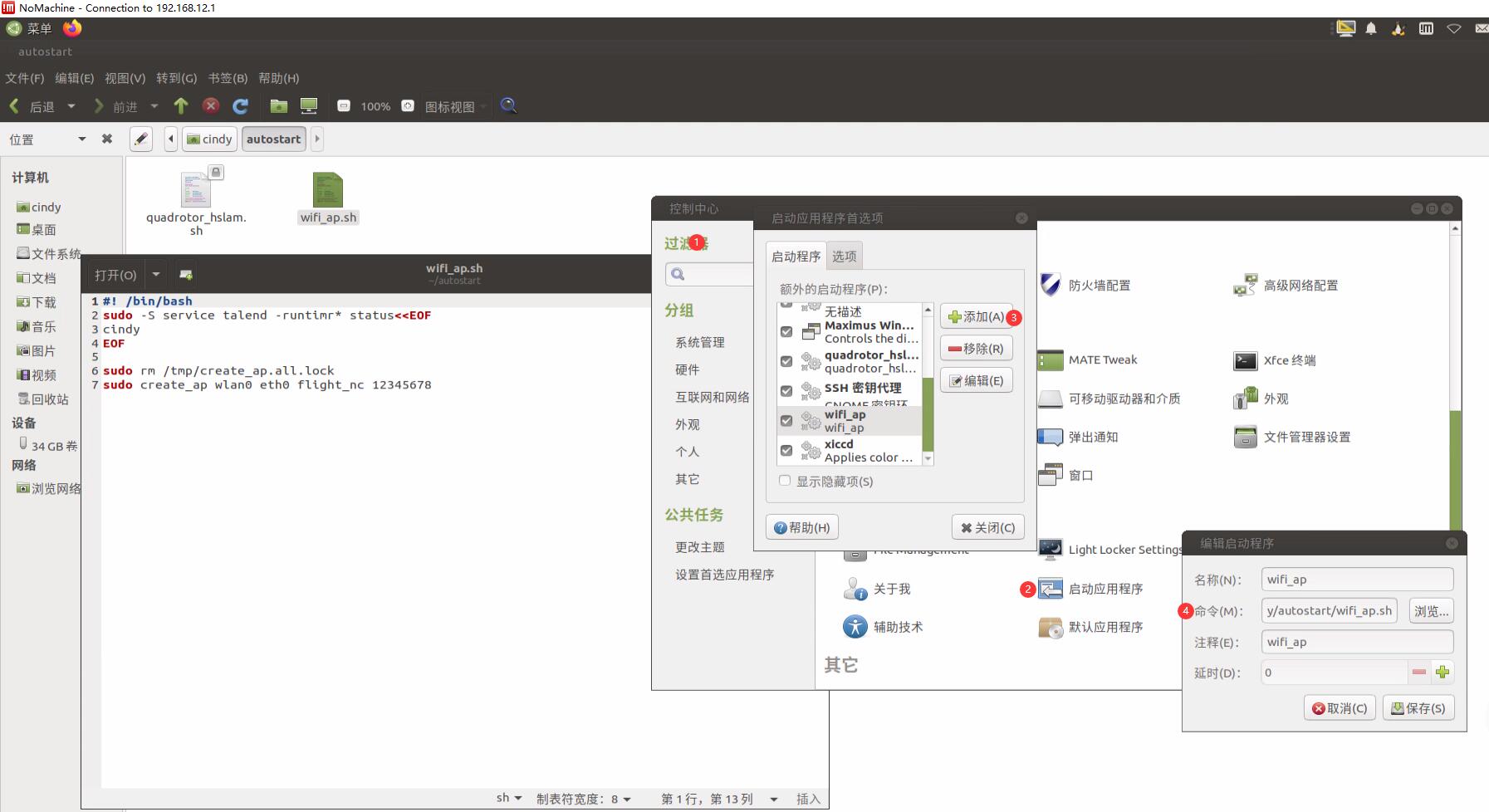Toggle xiccd startup checkbox

coord(786,451)
